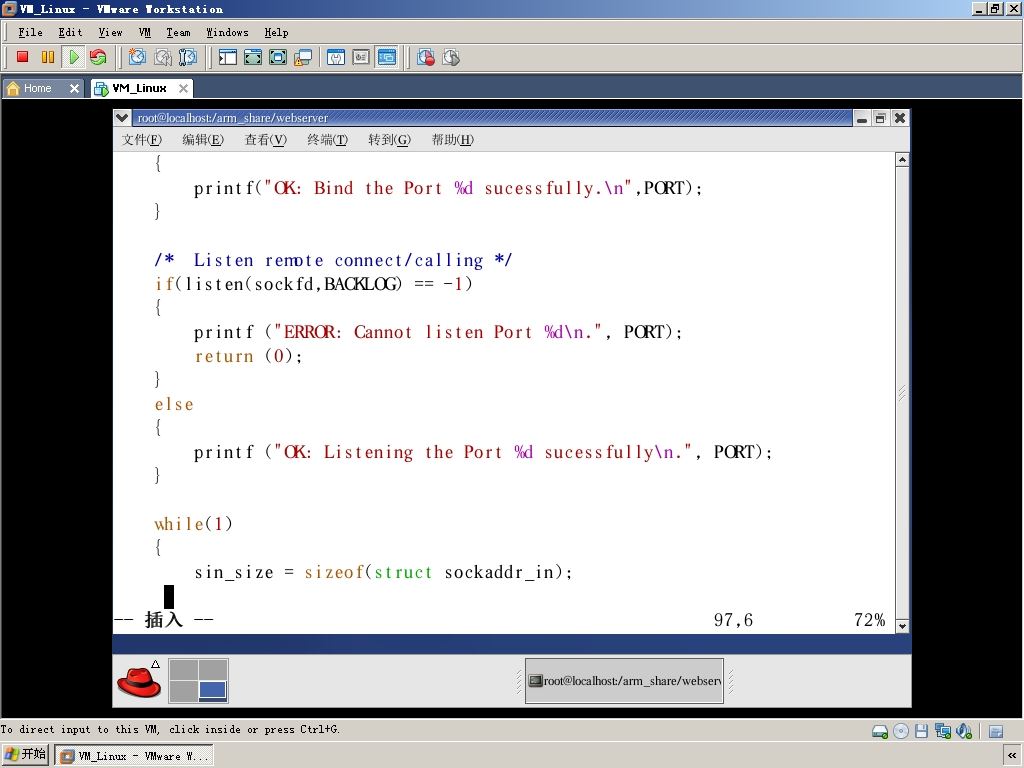Click the "else" keyword line in code

(174, 405)
